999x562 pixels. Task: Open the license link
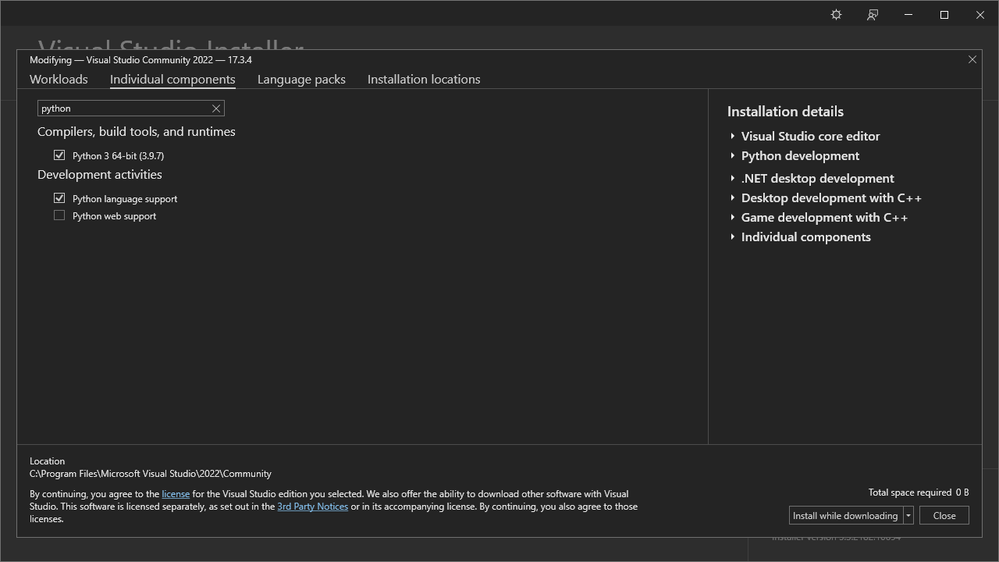(x=175, y=494)
